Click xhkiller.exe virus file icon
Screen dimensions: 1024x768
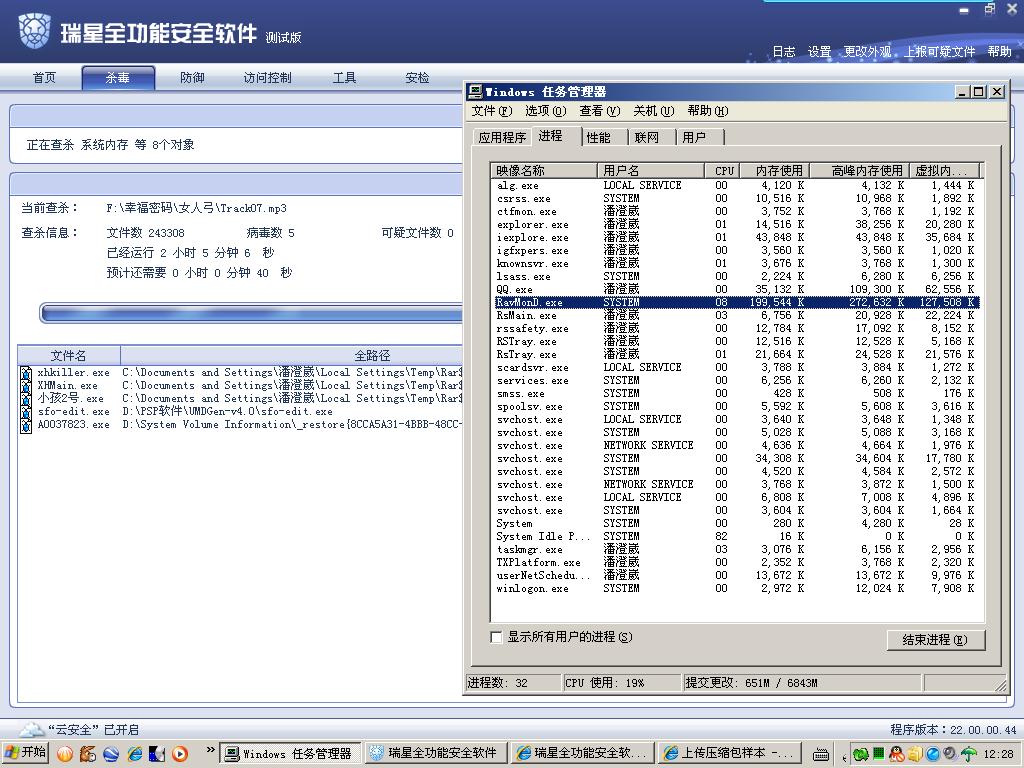point(26,373)
